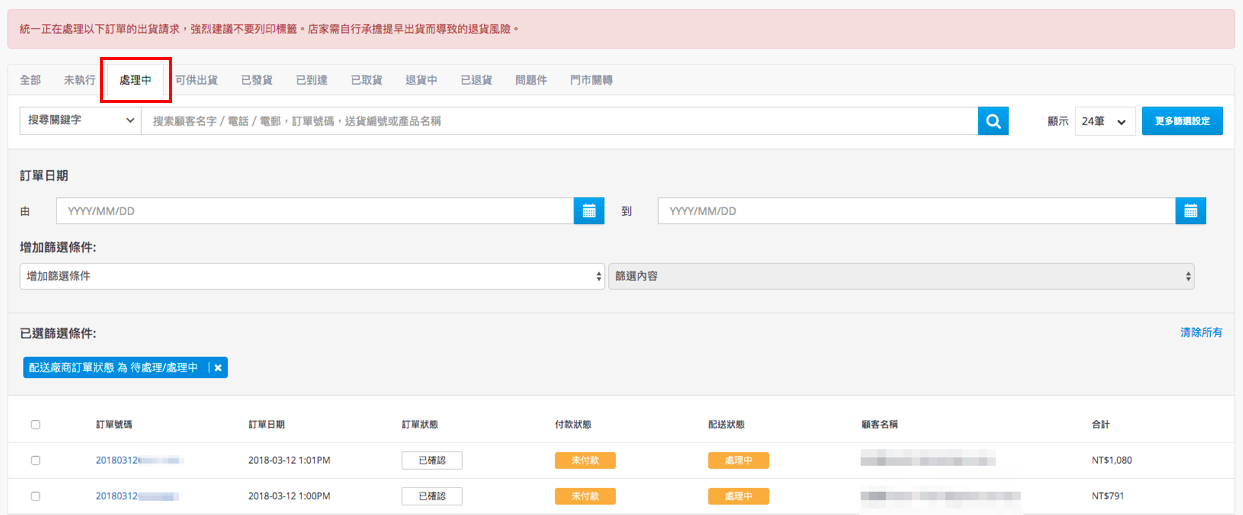Open the 門市關轉 tab
The height and width of the screenshot is (515, 1243).
tap(592, 80)
